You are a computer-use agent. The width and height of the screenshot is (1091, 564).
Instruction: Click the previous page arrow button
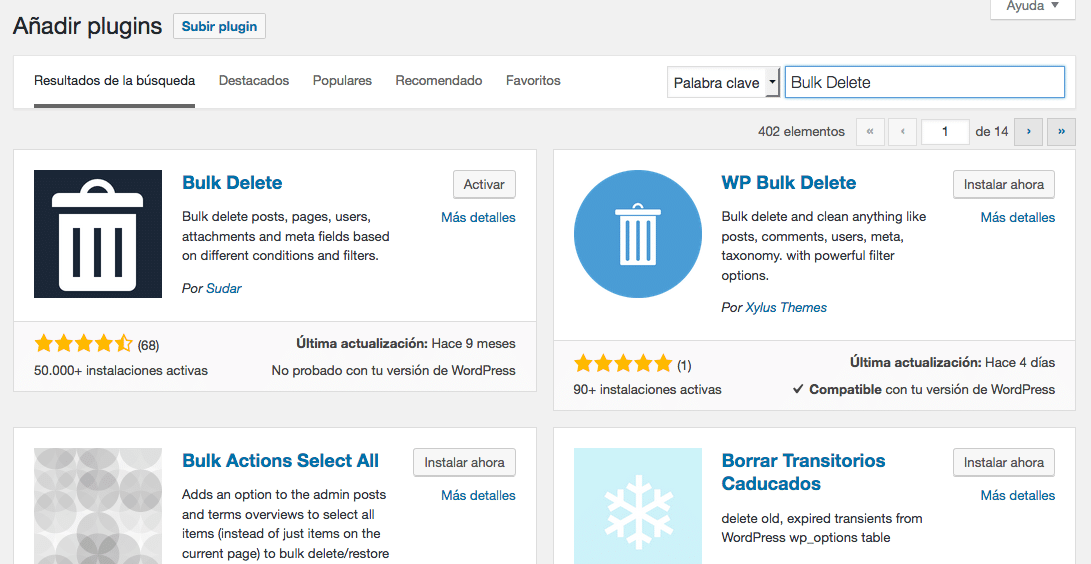coord(903,132)
